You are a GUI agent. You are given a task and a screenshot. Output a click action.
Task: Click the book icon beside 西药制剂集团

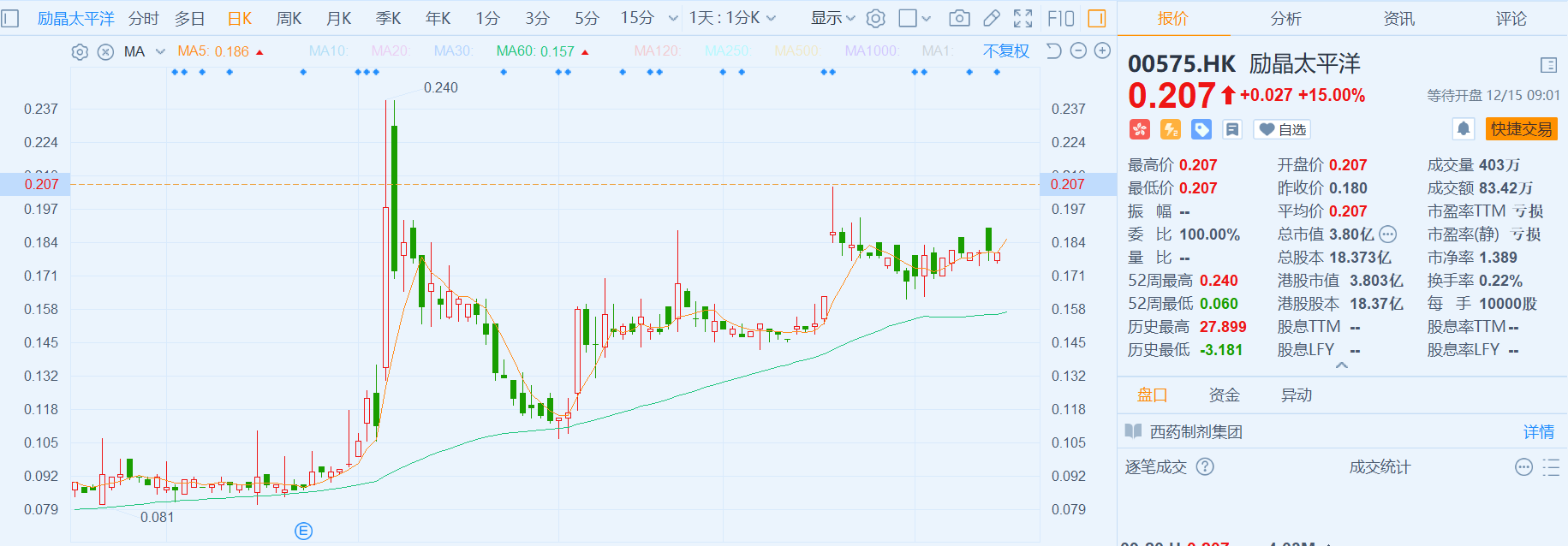(1133, 431)
